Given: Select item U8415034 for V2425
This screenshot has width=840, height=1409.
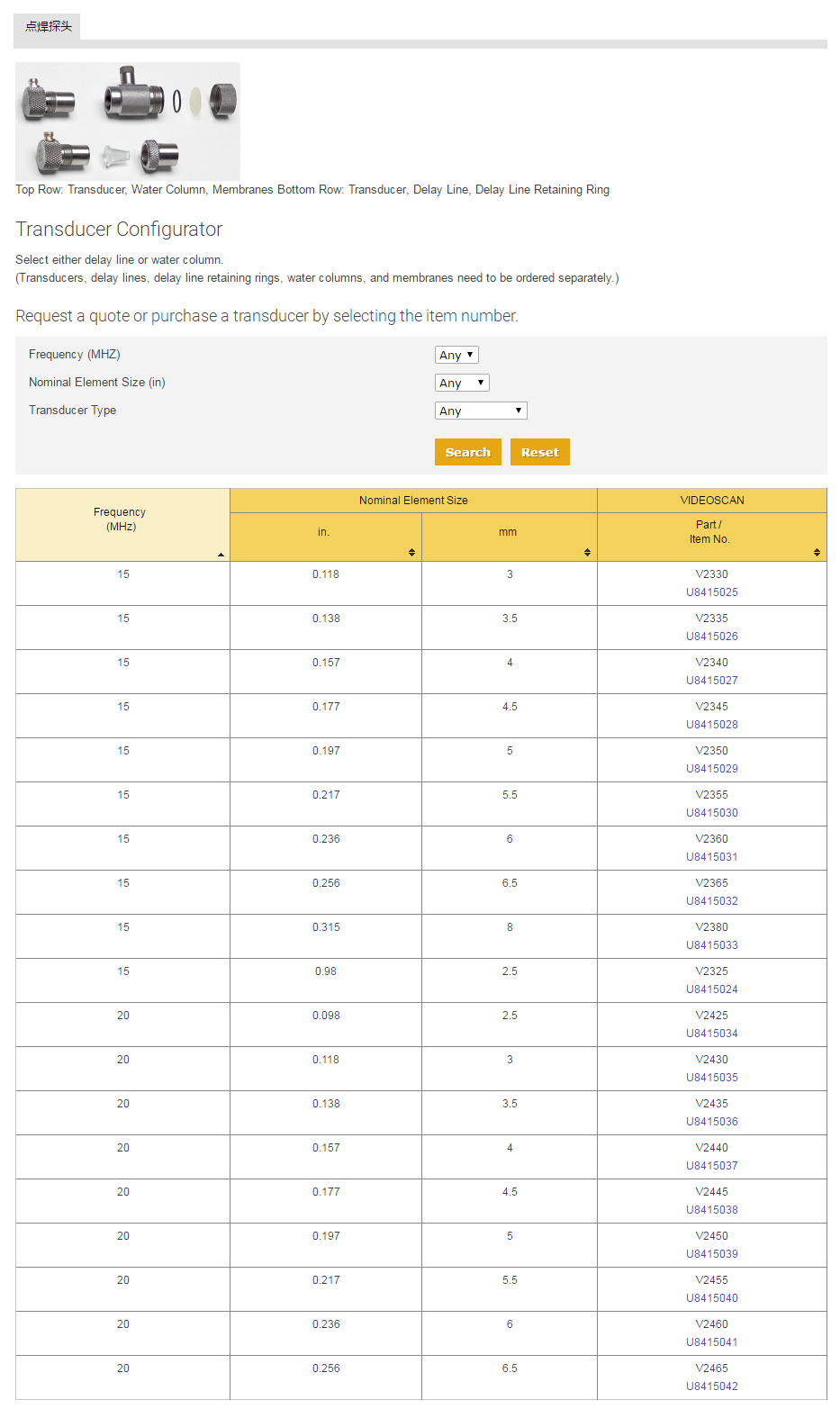Looking at the screenshot, I should coord(712,1034).
